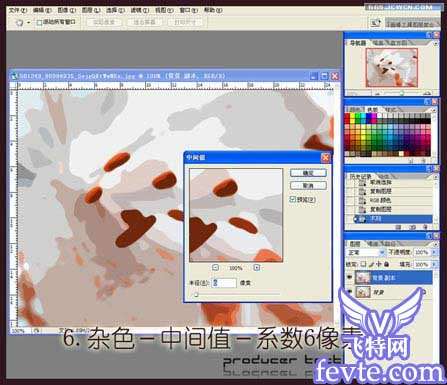Expand the layer opacity arrow

[x=434, y=252]
